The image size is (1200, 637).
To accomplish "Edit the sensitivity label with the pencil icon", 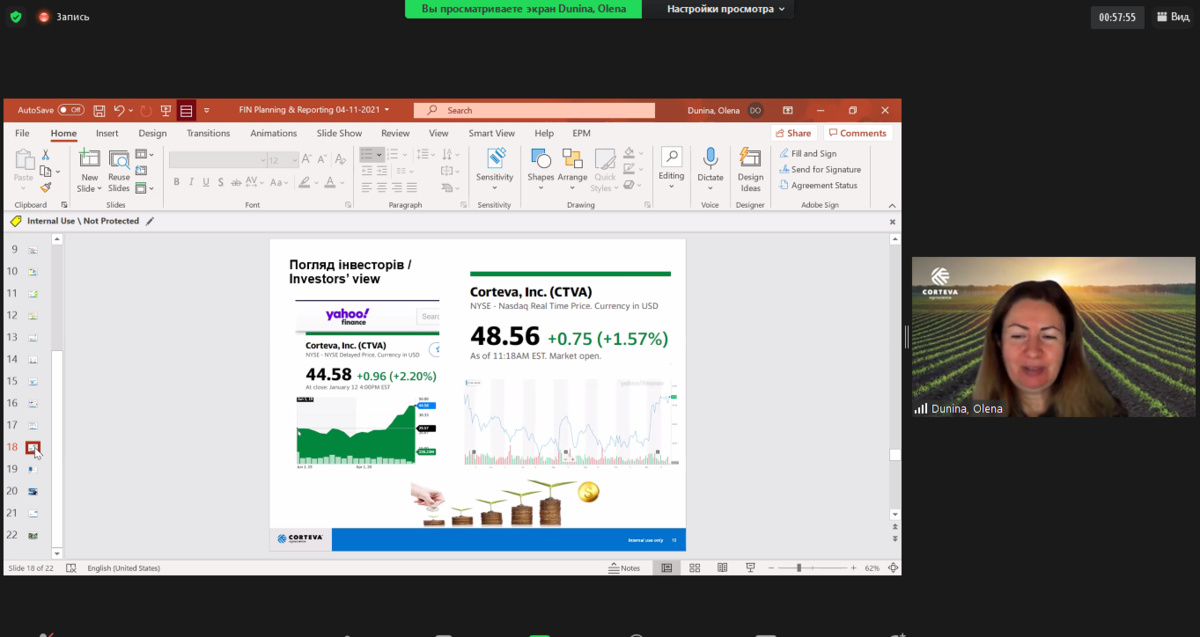I will tap(150, 221).
